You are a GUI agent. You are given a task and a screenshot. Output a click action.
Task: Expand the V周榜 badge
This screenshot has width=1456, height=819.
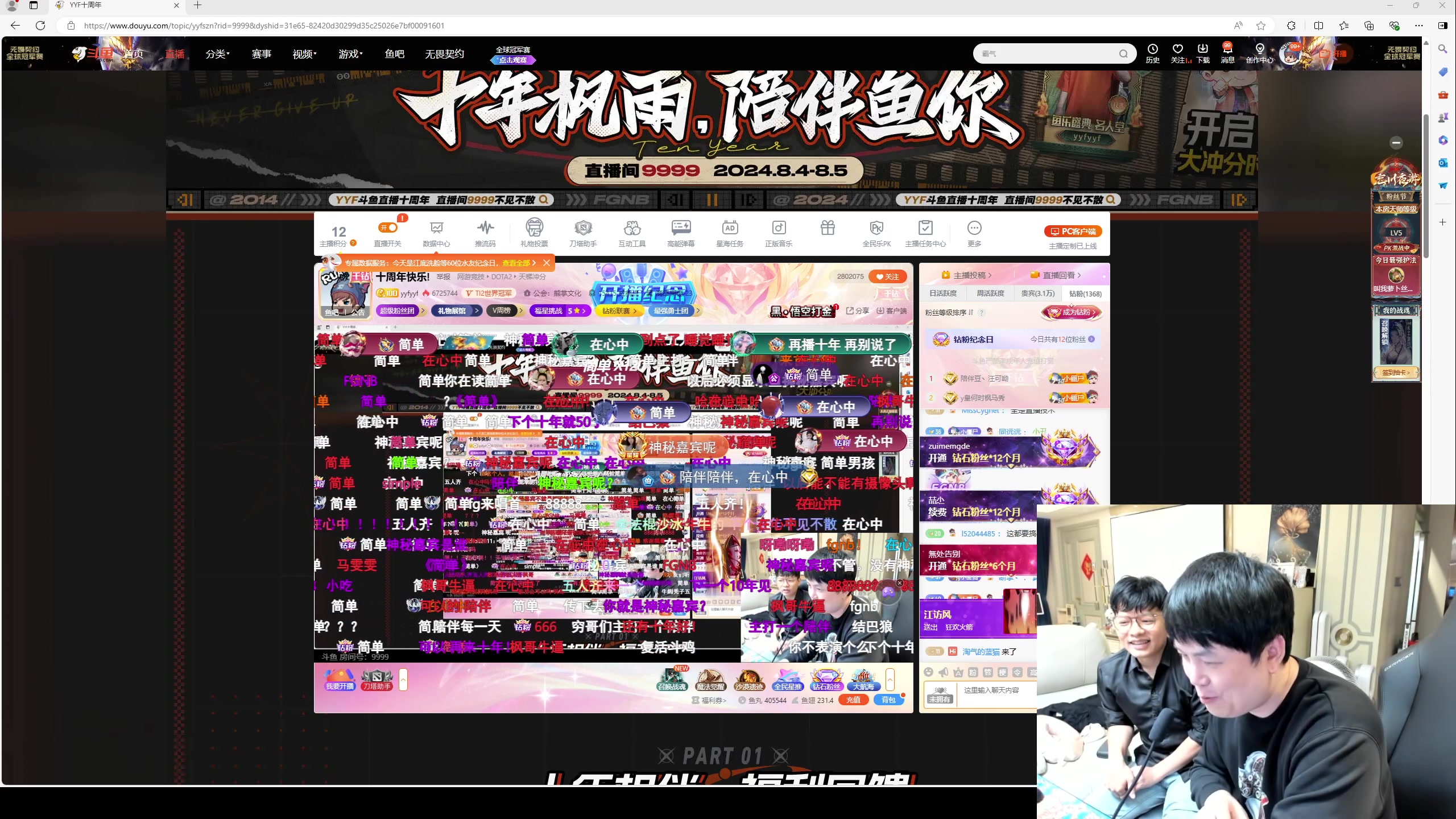click(506, 311)
